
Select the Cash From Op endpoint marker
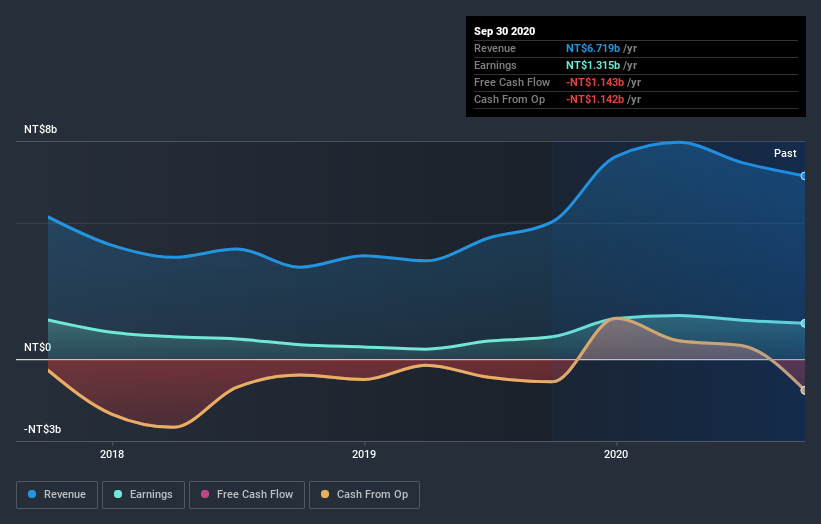tap(804, 391)
